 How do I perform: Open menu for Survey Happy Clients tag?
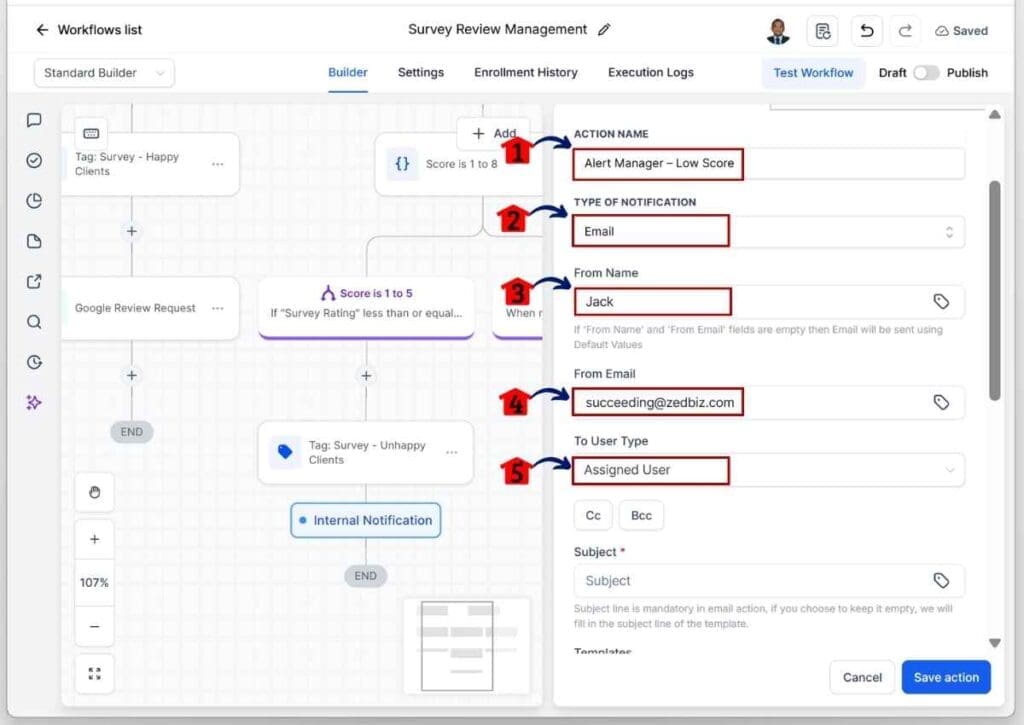coord(217,164)
